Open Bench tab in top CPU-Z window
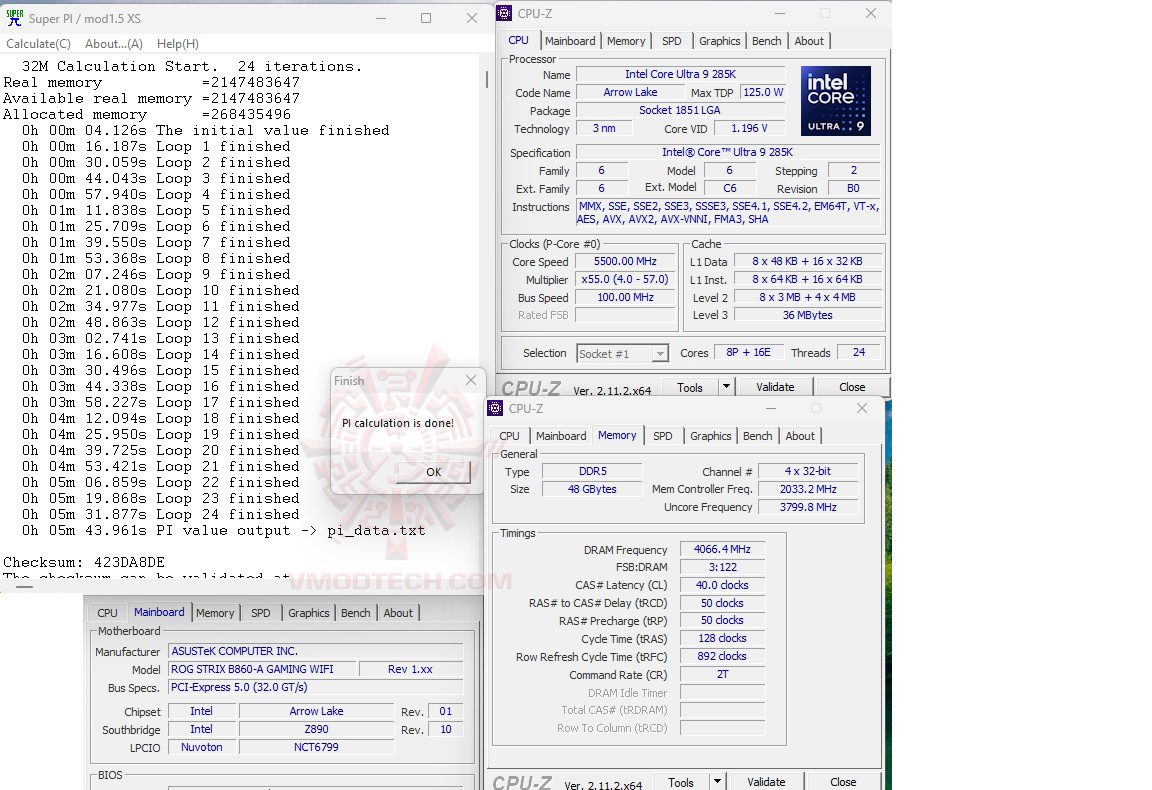The image size is (1152, 790). coord(766,41)
